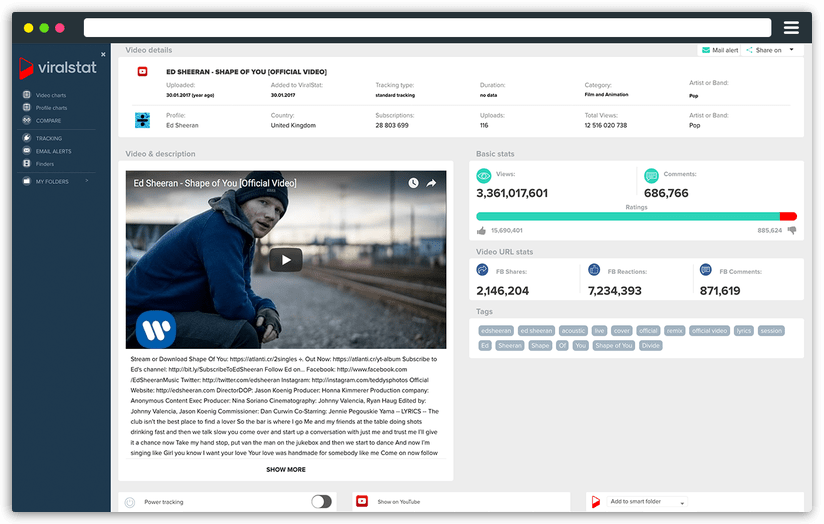Click the FB Reactions thumbs icon
Viewport: 824px width, 524px height.
594,270
